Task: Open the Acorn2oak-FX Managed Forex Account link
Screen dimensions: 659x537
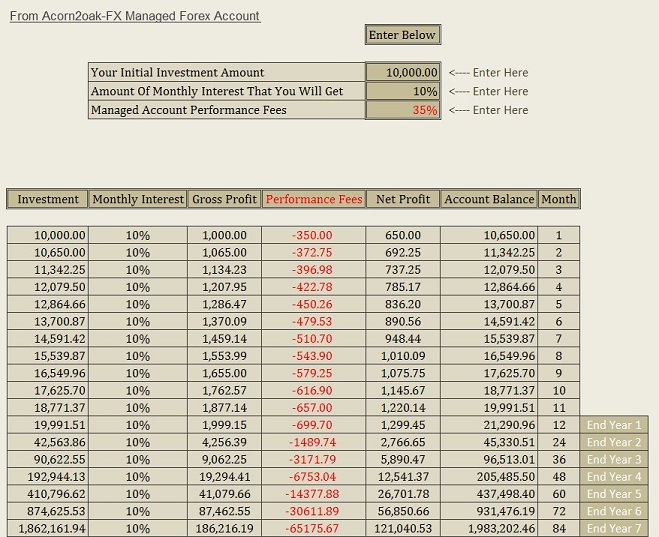Action: click(x=135, y=16)
